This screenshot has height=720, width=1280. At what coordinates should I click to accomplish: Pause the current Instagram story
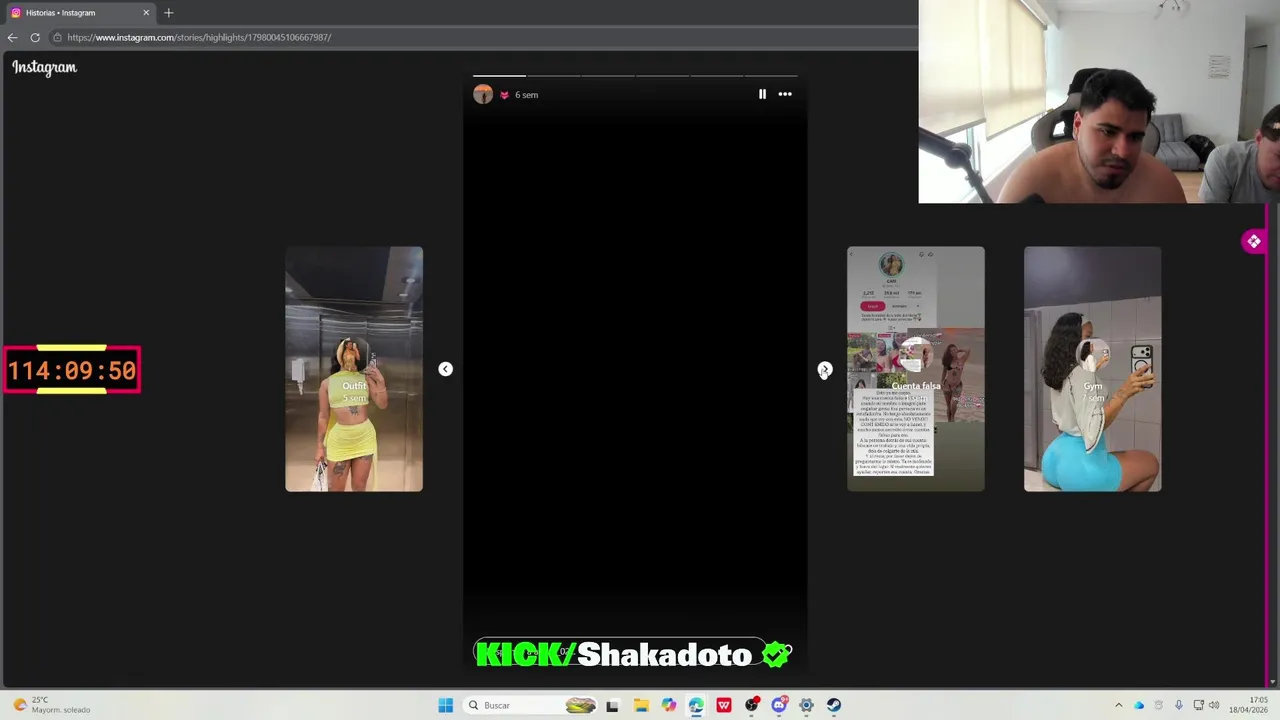pyautogui.click(x=762, y=94)
